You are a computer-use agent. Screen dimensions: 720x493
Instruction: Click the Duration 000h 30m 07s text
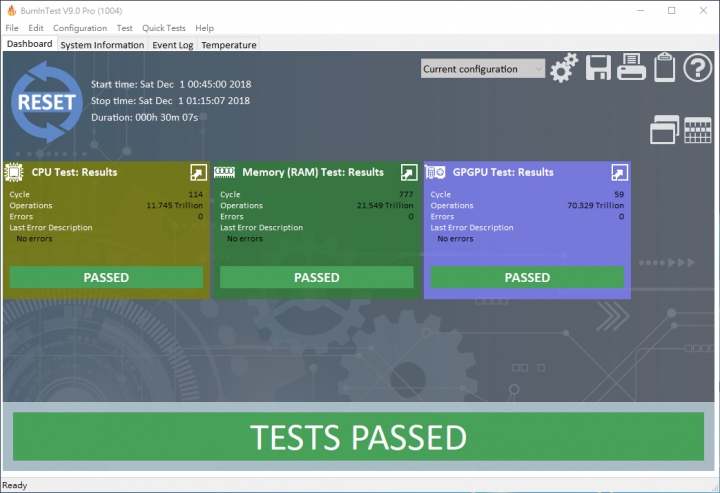pyautogui.click(x=144, y=118)
